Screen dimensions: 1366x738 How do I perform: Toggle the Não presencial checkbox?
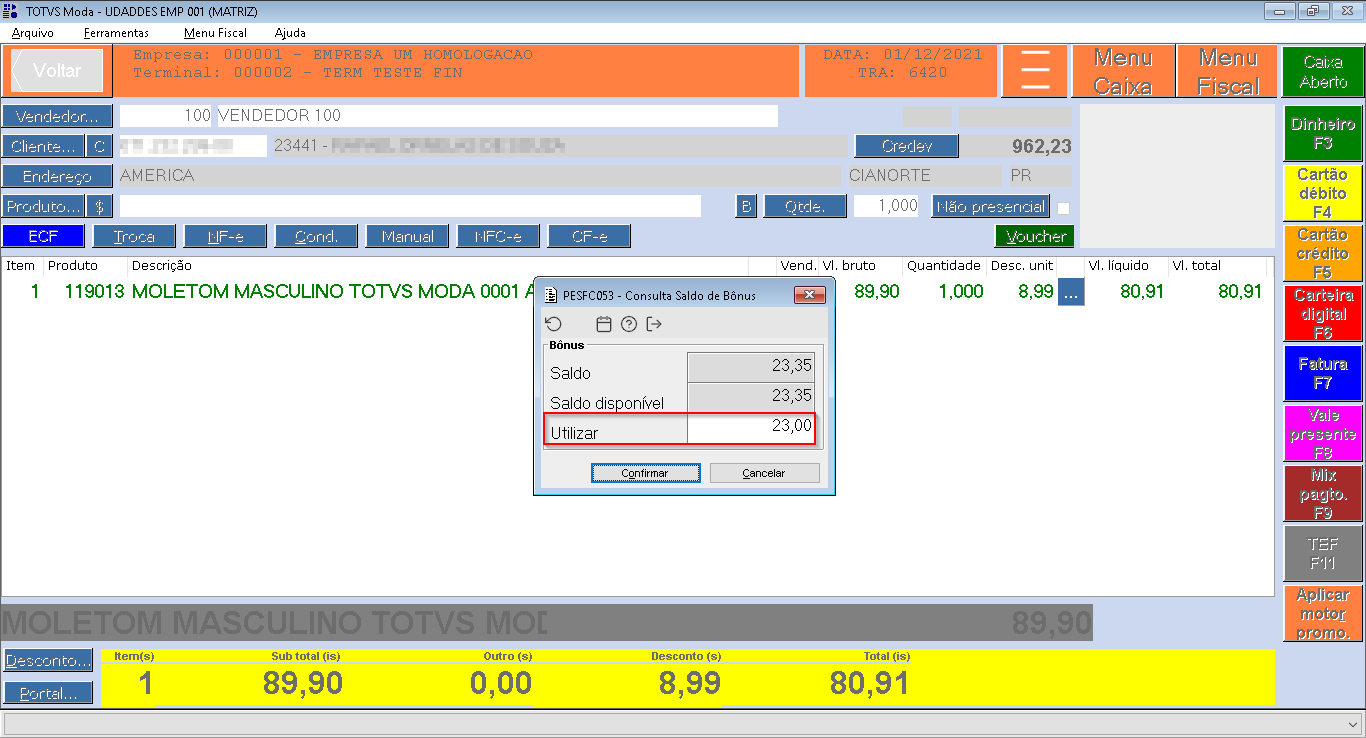click(1063, 208)
